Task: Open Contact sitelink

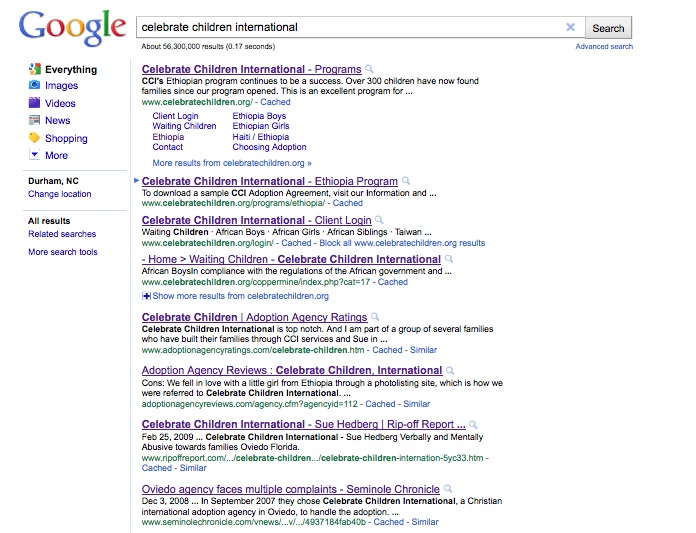Action: (167, 147)
